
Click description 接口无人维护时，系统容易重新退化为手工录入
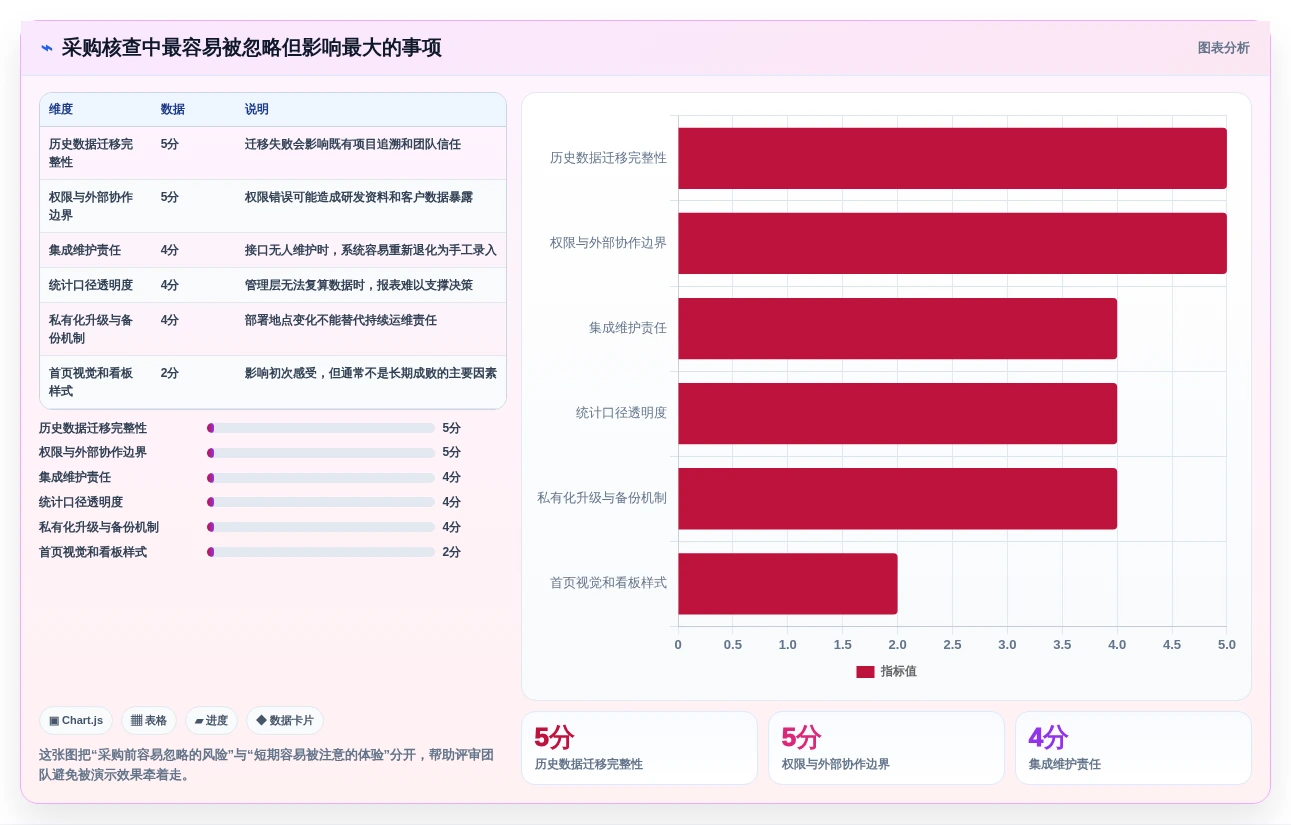pos(371,250)
